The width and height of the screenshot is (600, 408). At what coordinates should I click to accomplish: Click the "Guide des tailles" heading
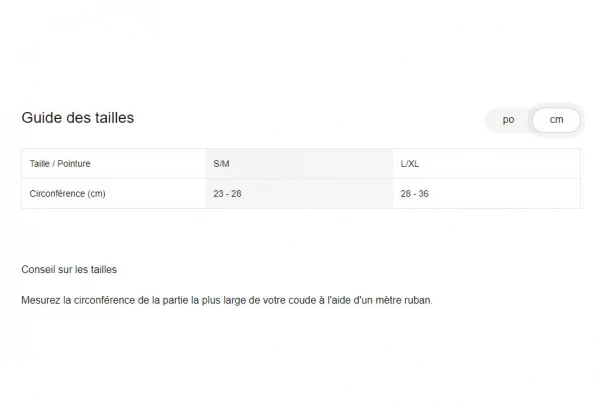[x=78, y=118]
